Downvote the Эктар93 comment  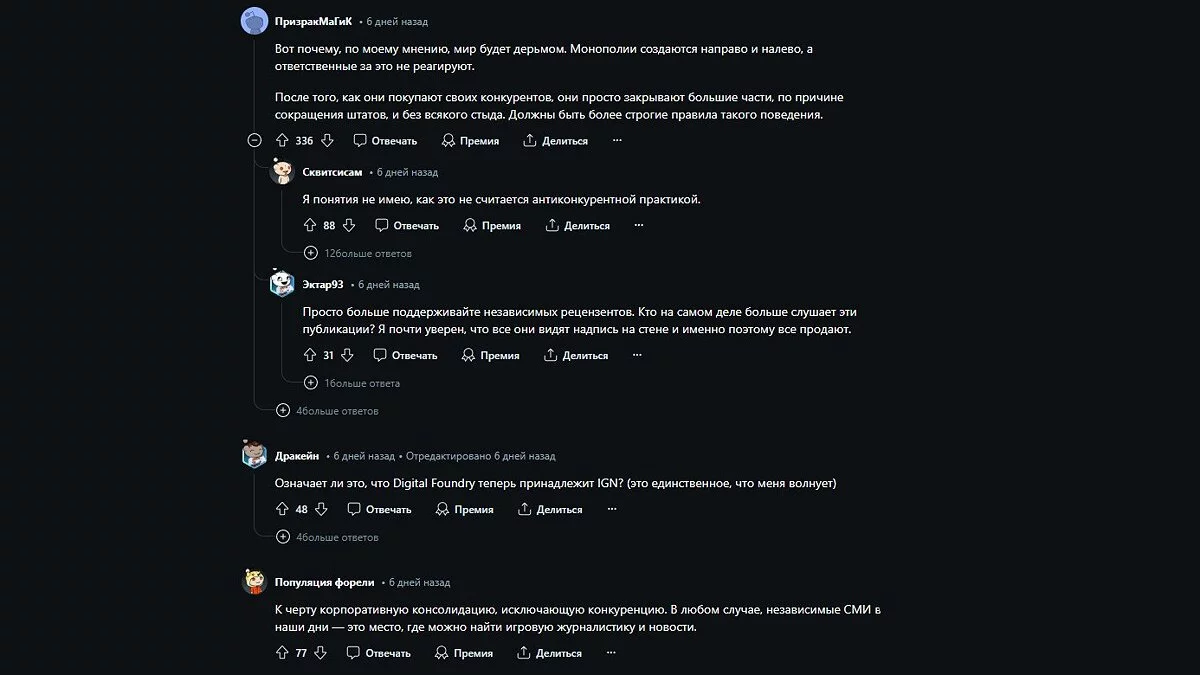click(x=347, y=355)
